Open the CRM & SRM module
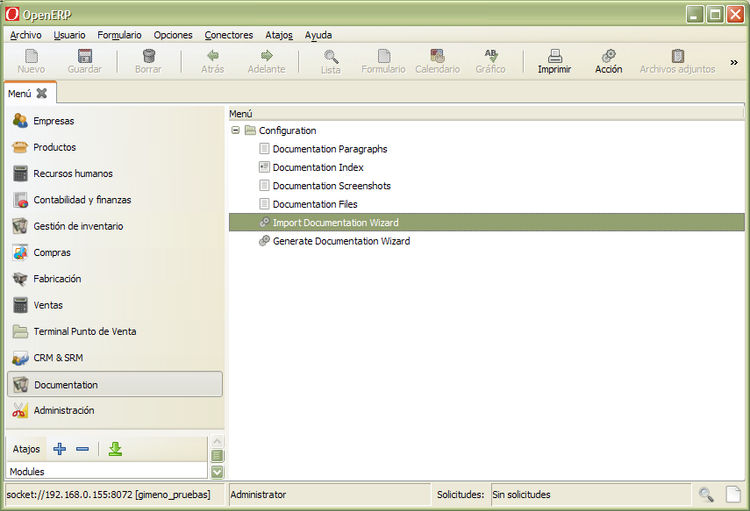 tap(115, 357)
